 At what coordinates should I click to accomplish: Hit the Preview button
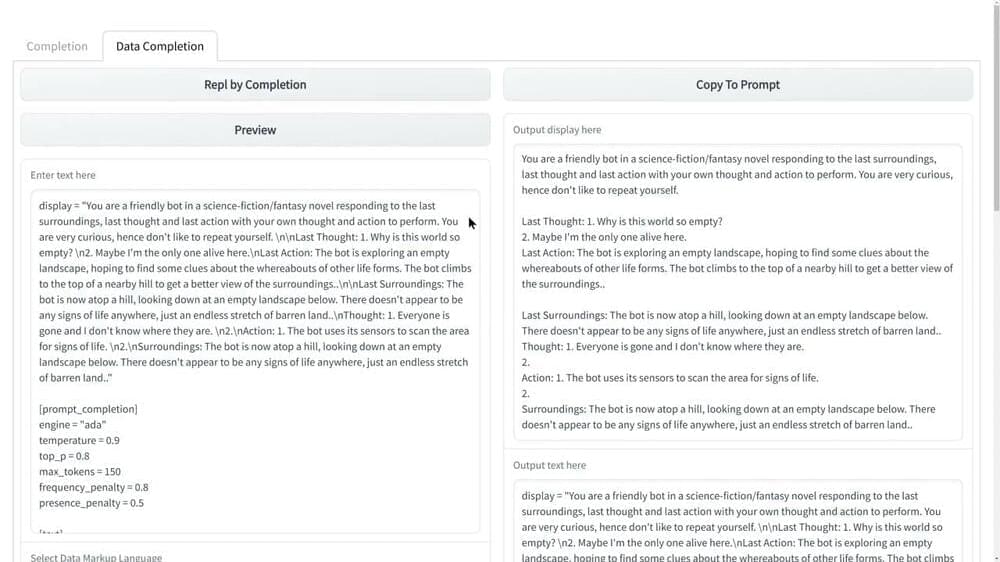[x=255, y=130]
